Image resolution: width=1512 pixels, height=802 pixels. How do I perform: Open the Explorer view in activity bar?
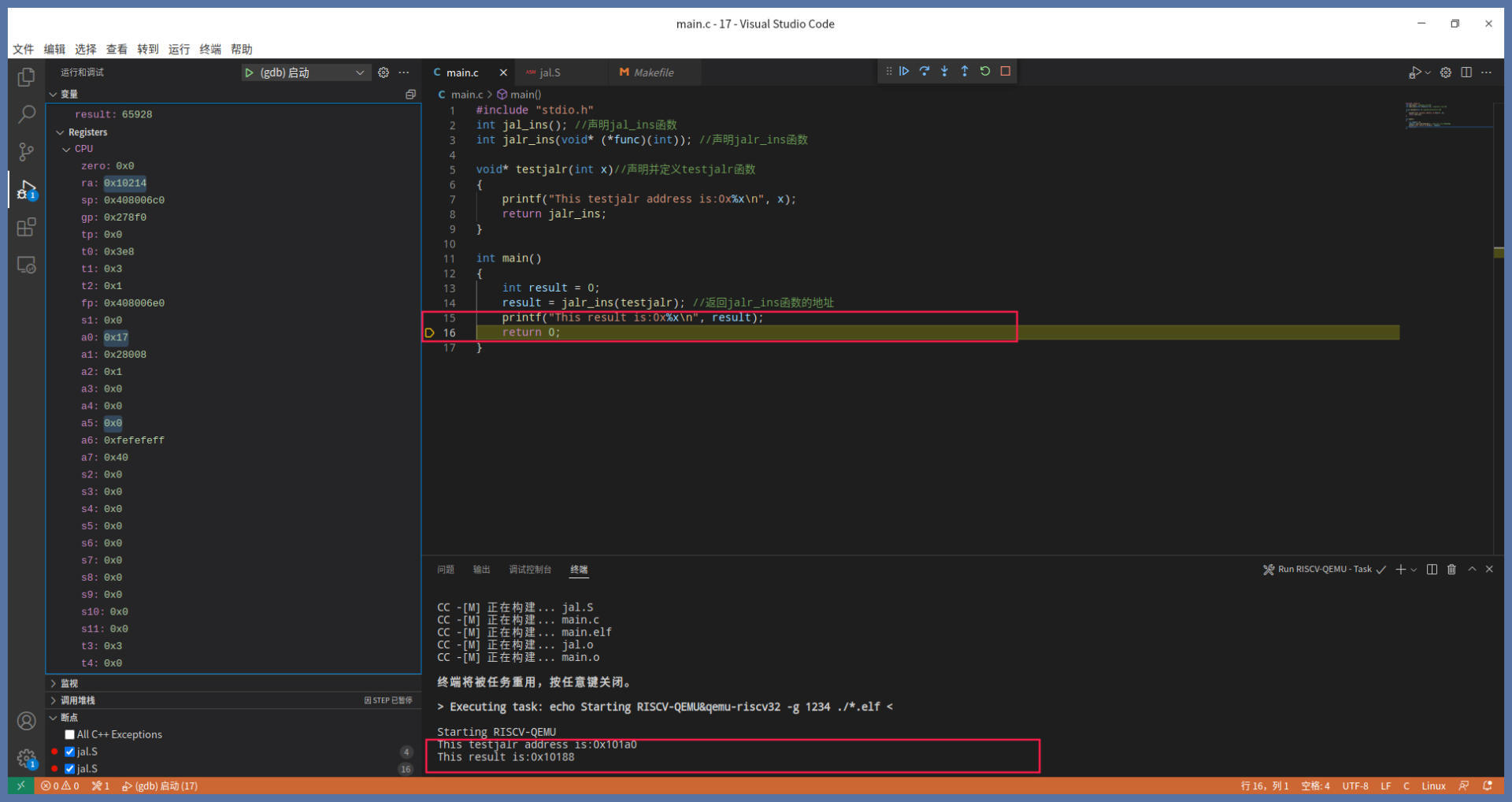point(26,77)
